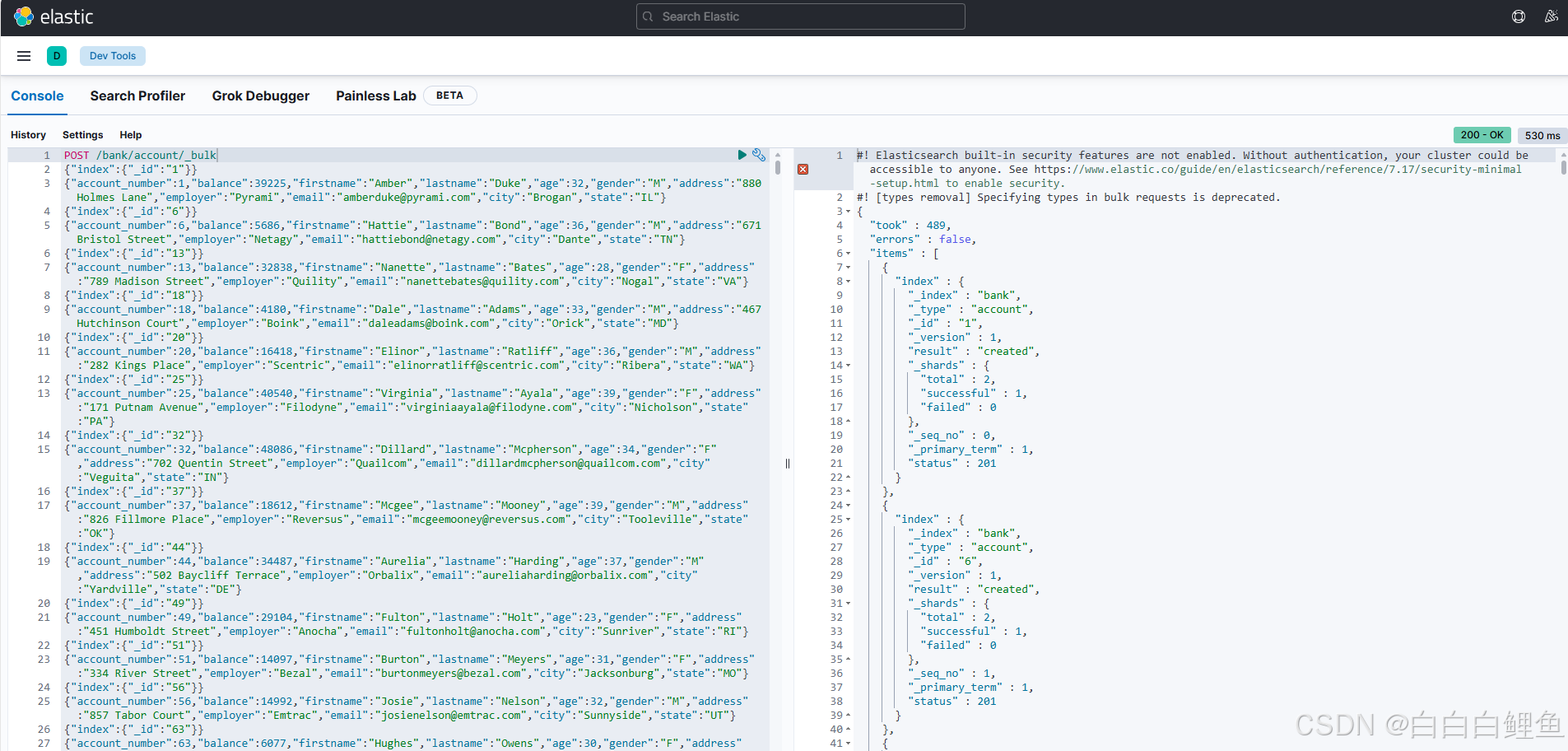Open the Settings menu
The width and height of the screenshot is (1568, 751).
tap(82, 134)
